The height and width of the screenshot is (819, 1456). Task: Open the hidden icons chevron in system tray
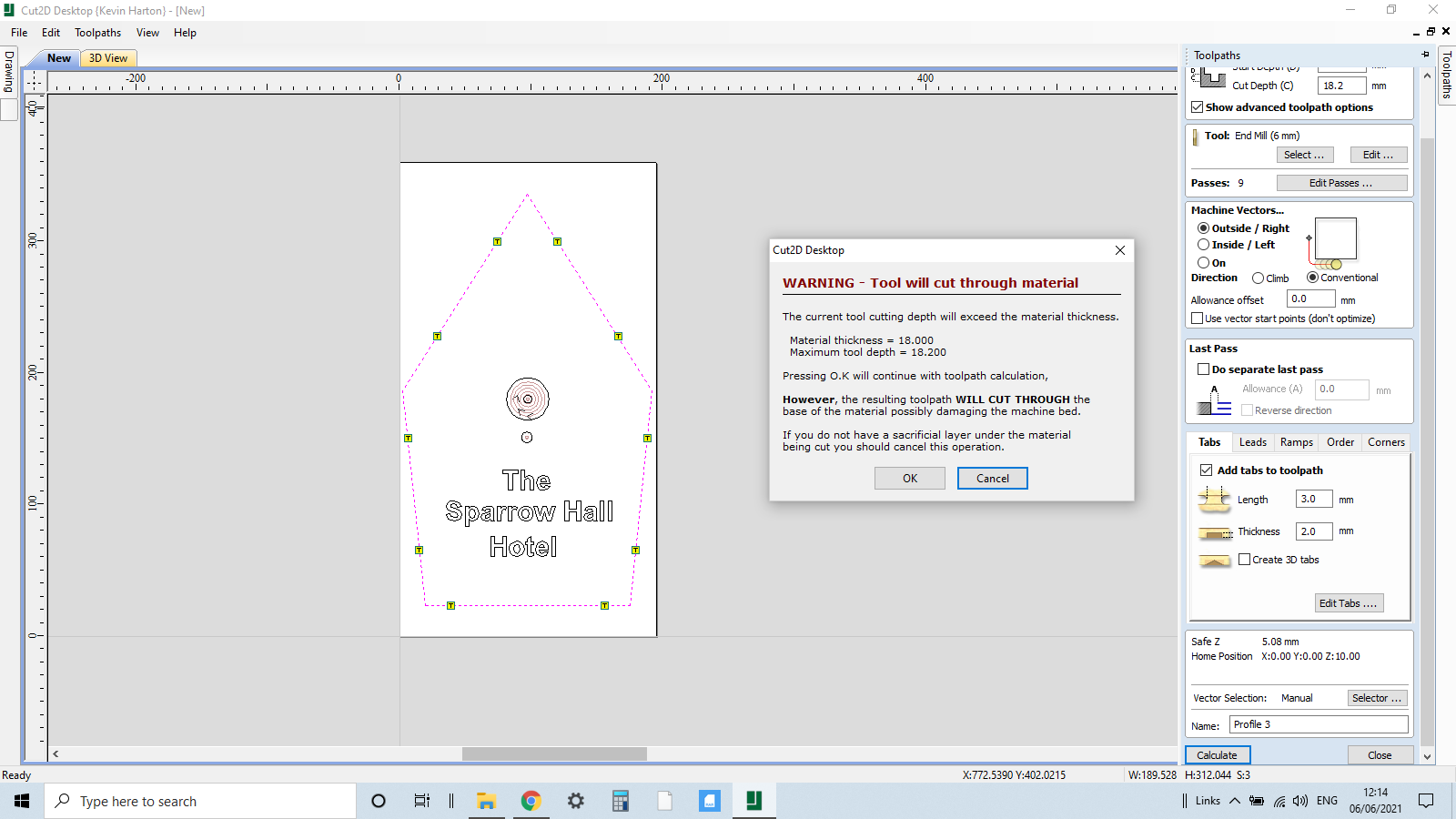point(1234,801)
